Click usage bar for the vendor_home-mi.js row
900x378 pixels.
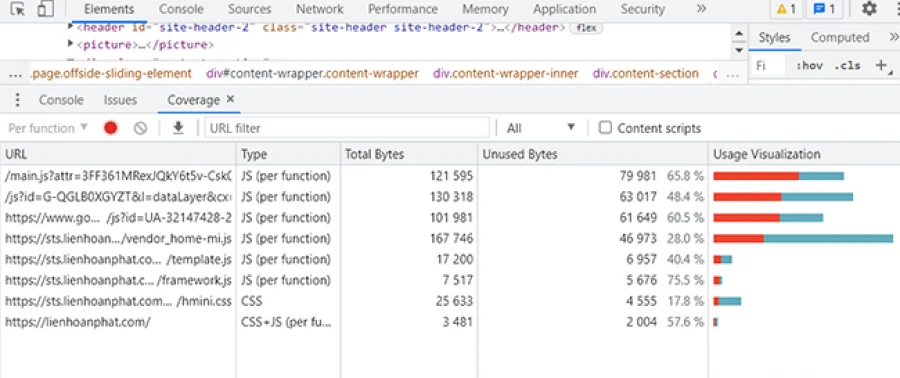point(803,239)
